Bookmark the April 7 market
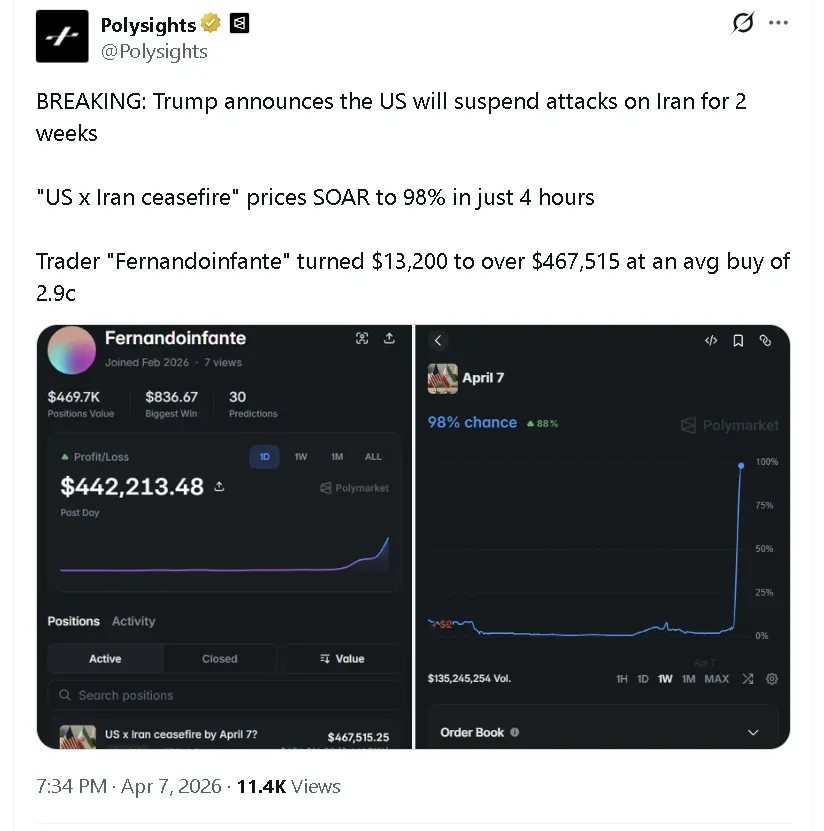The image size is (824, 831). (x=738, y=340)
